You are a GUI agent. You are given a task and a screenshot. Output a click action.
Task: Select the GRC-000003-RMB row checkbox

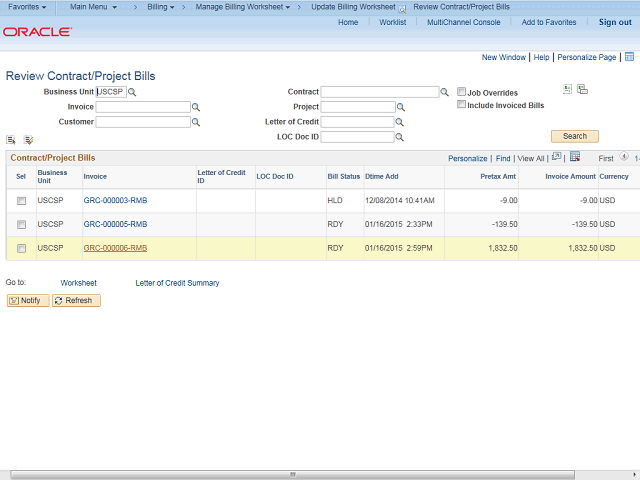click(x=21, y=201)
